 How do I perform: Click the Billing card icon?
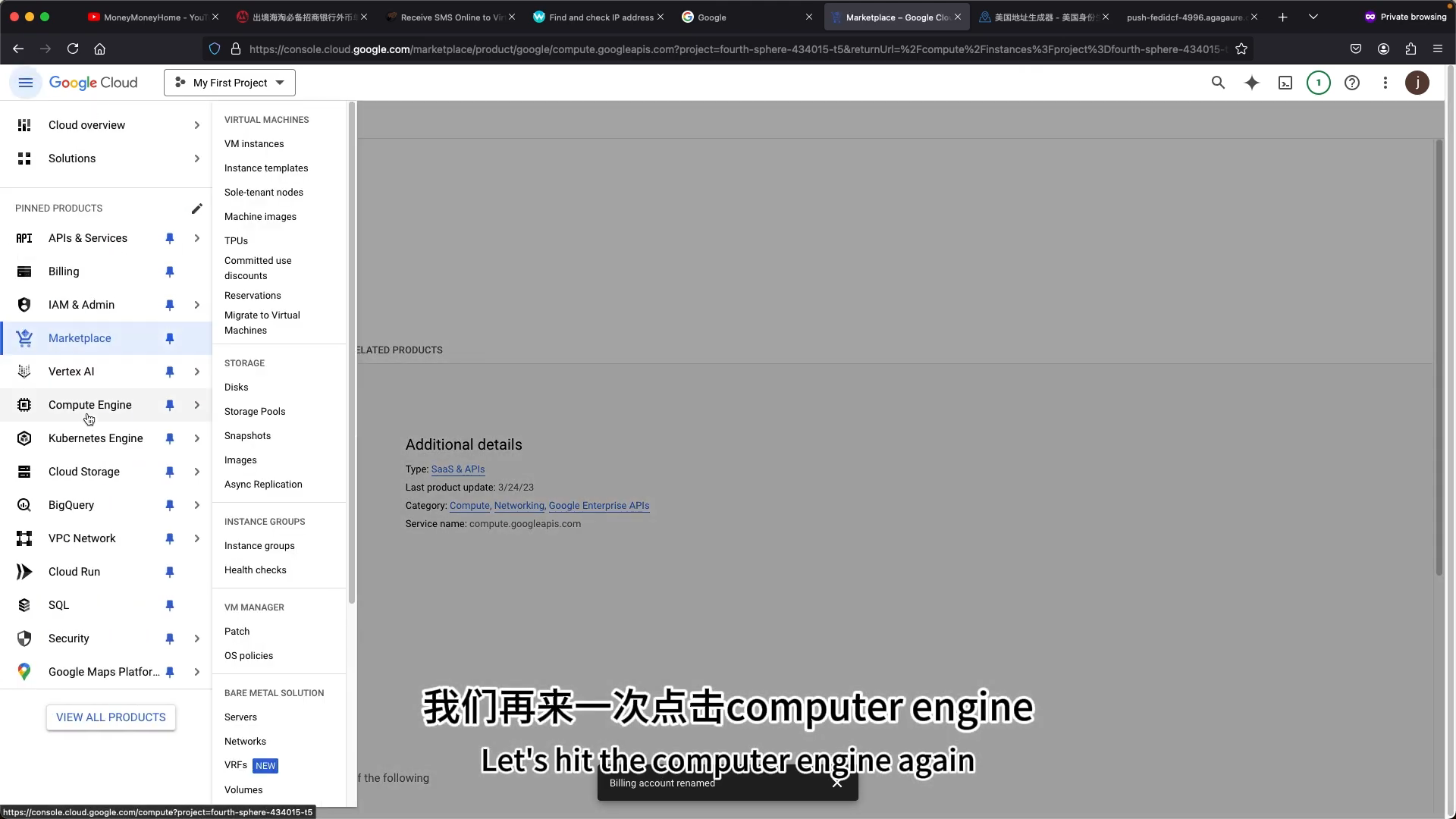[24, 271]
